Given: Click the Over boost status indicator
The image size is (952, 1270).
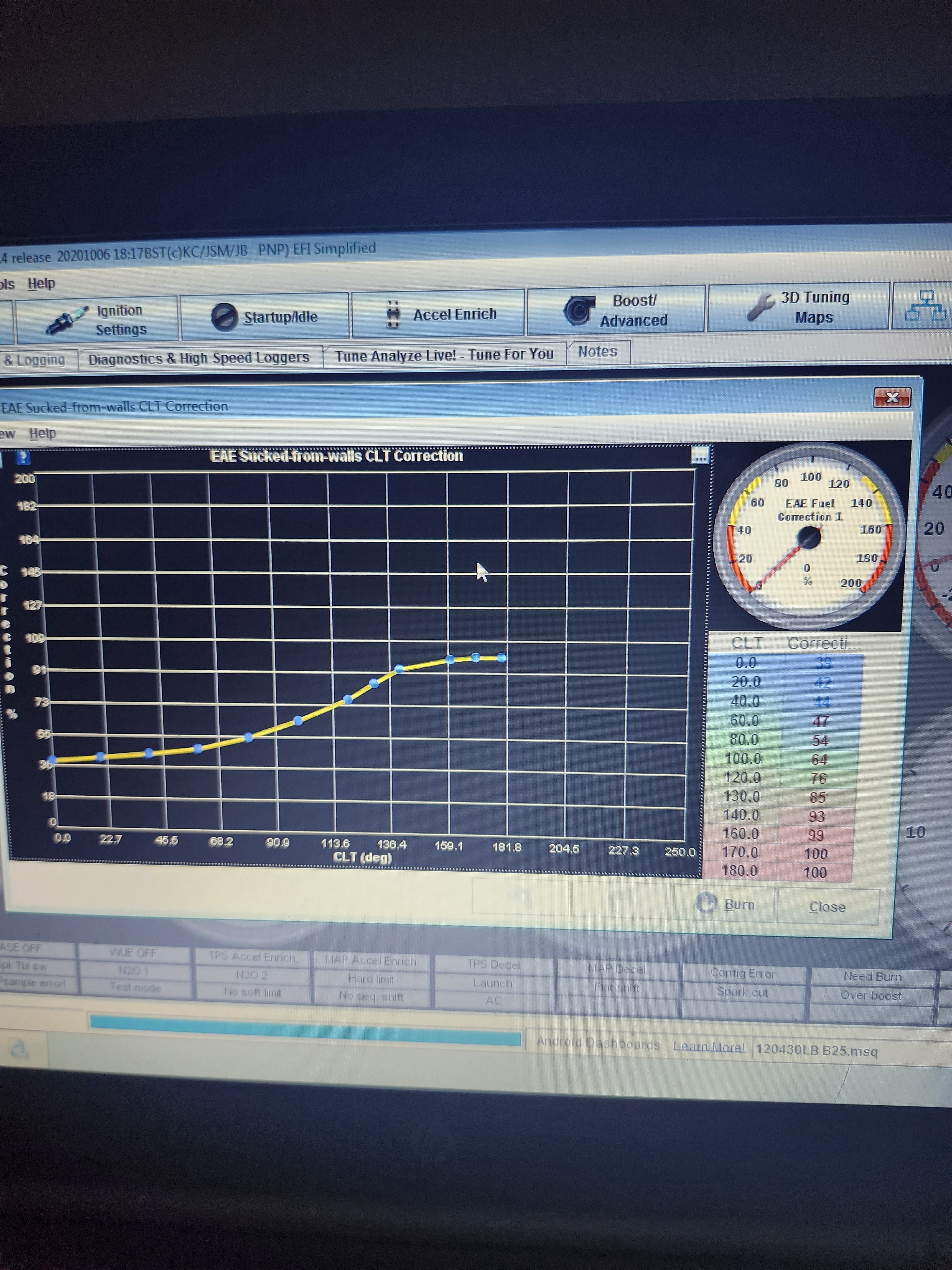Looking at the screenshot, I should click(870, 996).
